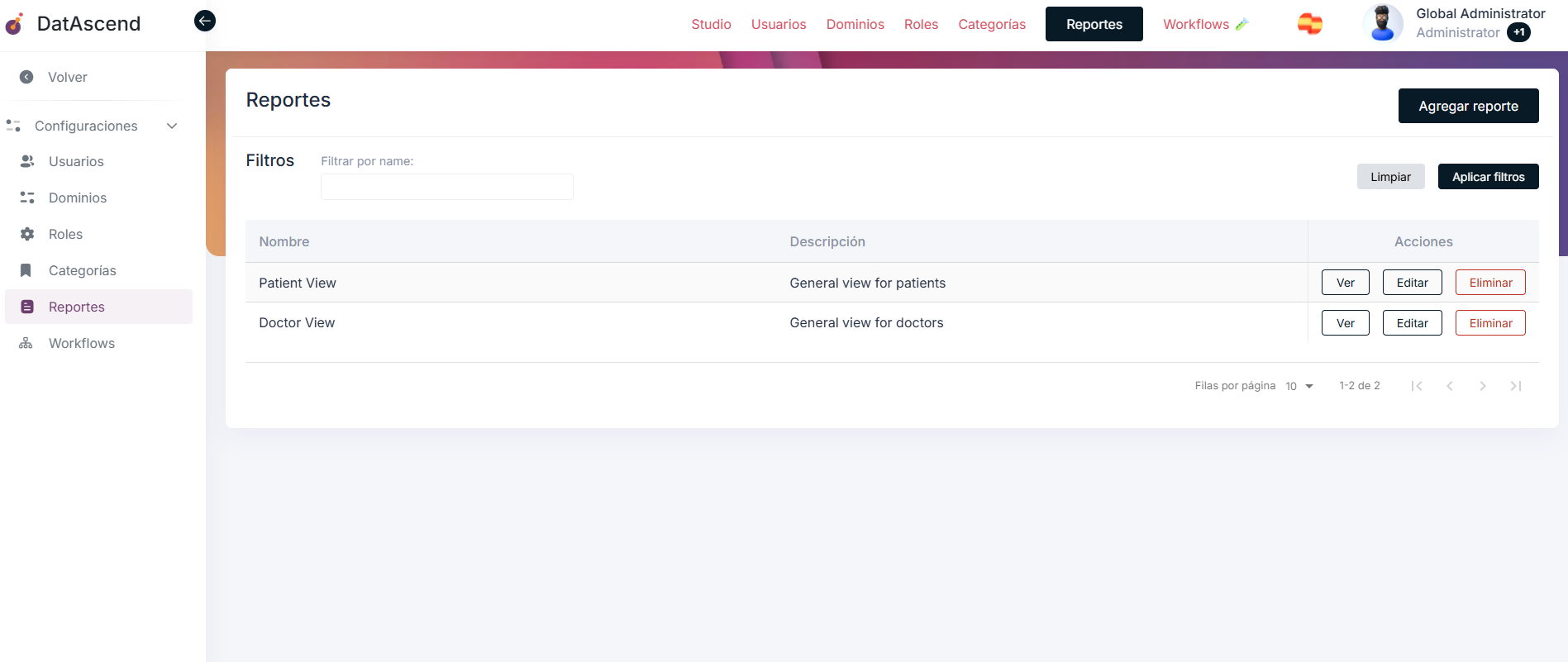The height and width of the screenshot is (662, 1568).
Task: Open Dominios in top navigation
Action: click(855, 24)
